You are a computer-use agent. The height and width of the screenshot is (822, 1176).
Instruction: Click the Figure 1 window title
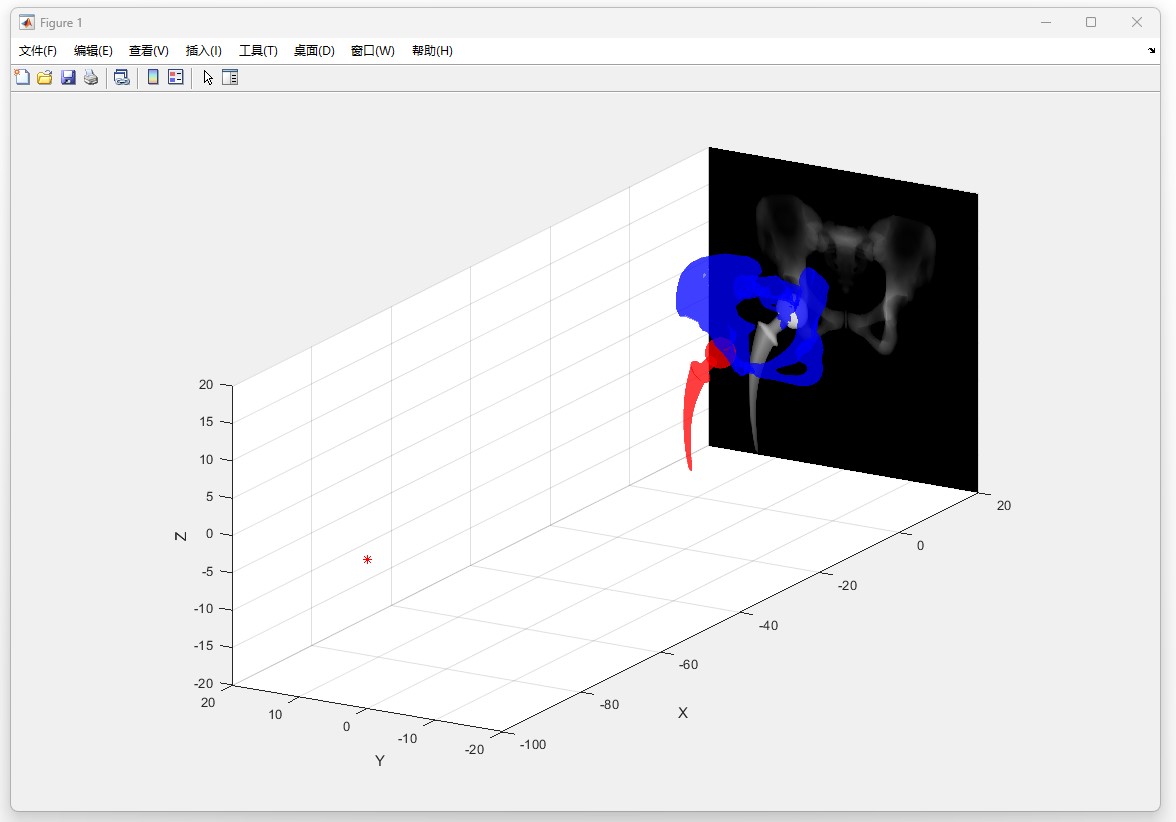pos(61,22)
